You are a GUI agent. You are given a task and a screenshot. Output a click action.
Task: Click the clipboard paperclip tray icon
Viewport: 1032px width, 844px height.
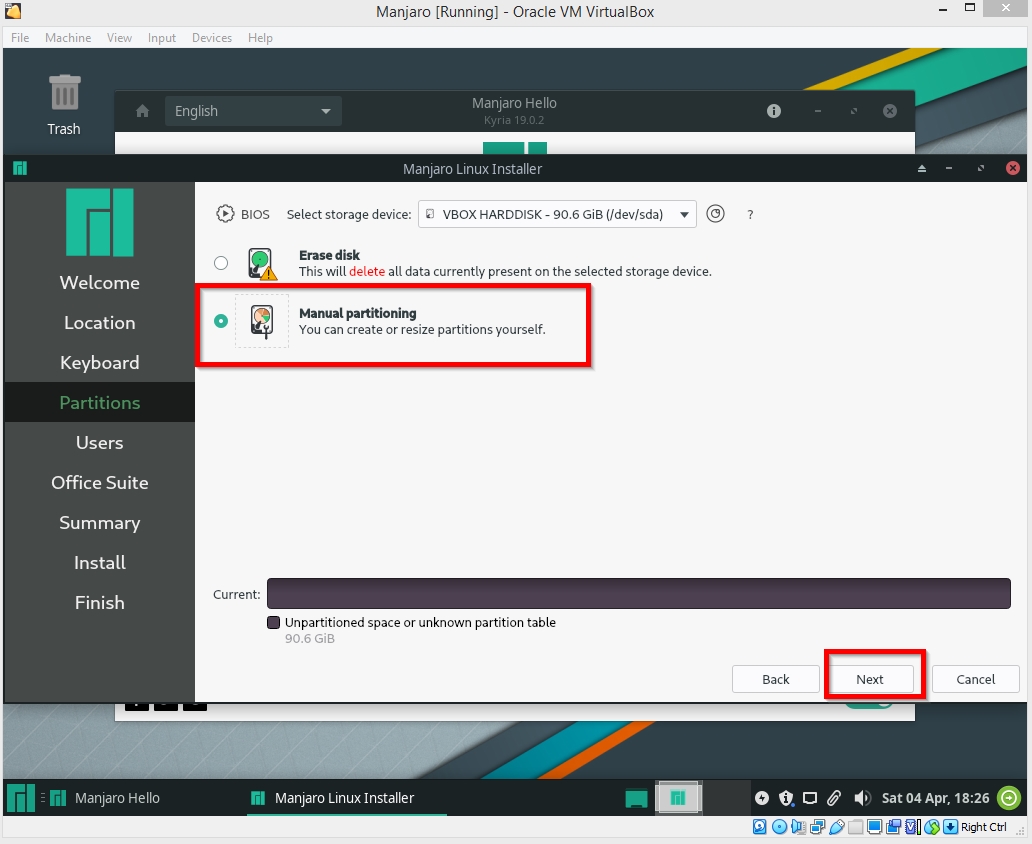click(834, 798)
